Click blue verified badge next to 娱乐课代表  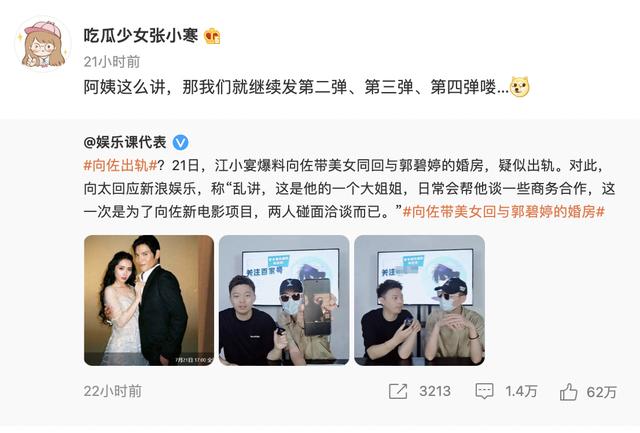(180, 142)
